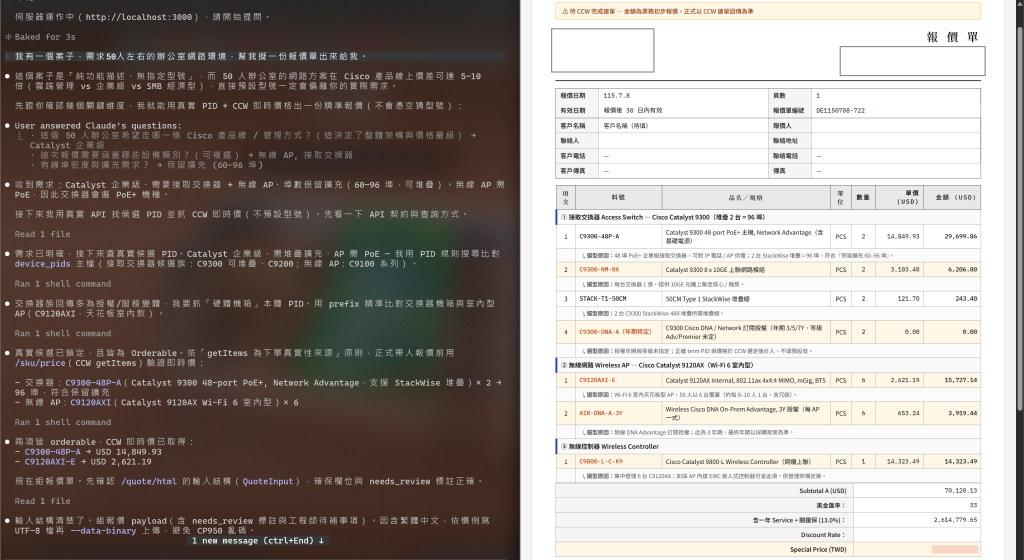1024x560 pixels.
Task: Click the 客戶名稱（待填）value cell
Action: 683,125
